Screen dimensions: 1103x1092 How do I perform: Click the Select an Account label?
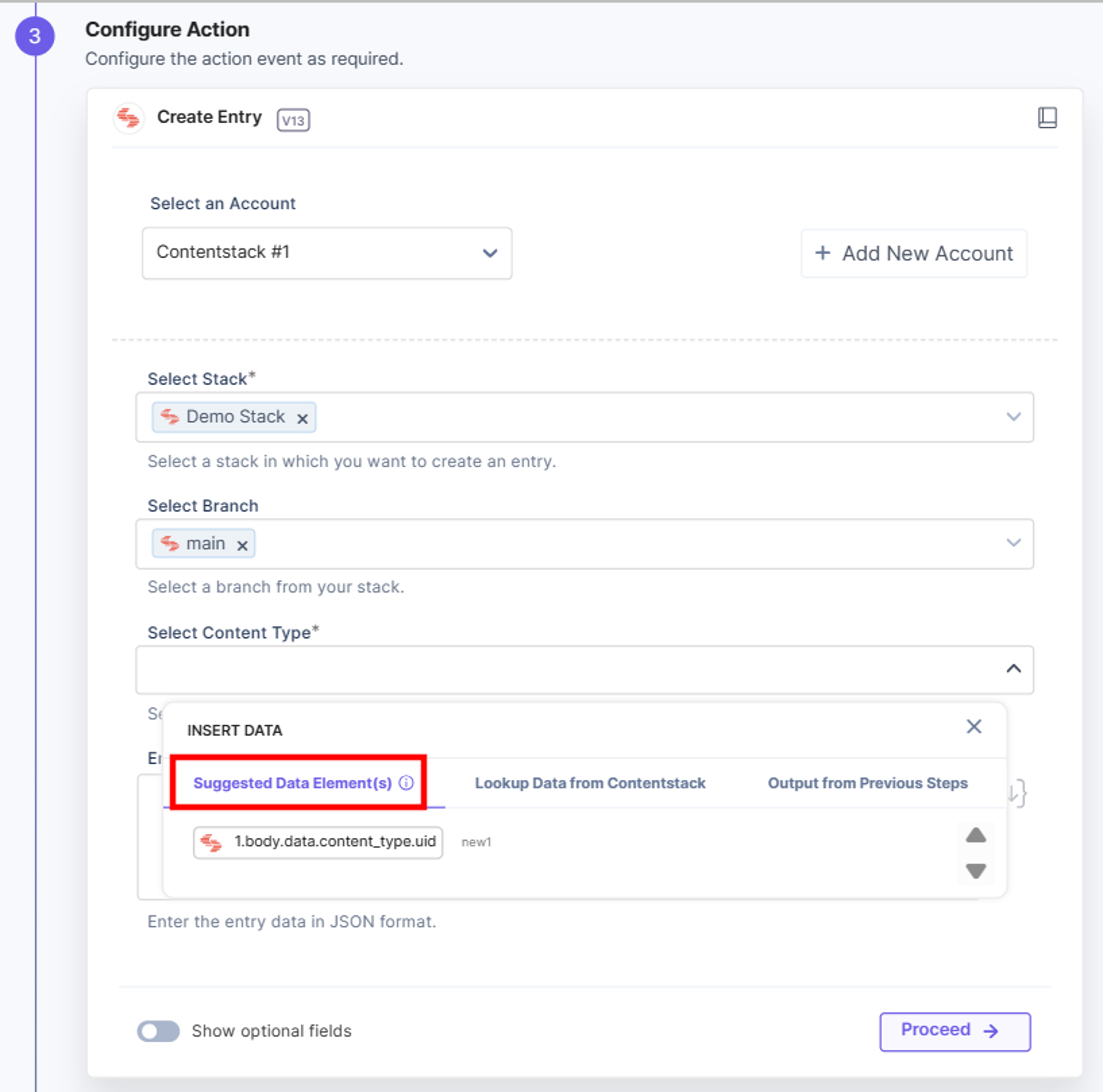[223, 204]
